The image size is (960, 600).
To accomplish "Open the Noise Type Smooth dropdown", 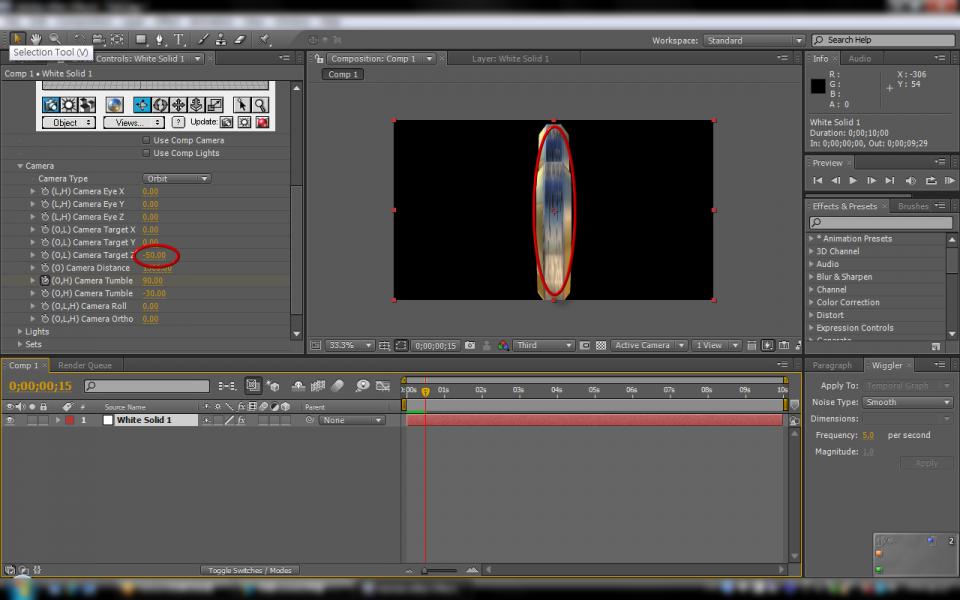I will click(x=908, y=402).
